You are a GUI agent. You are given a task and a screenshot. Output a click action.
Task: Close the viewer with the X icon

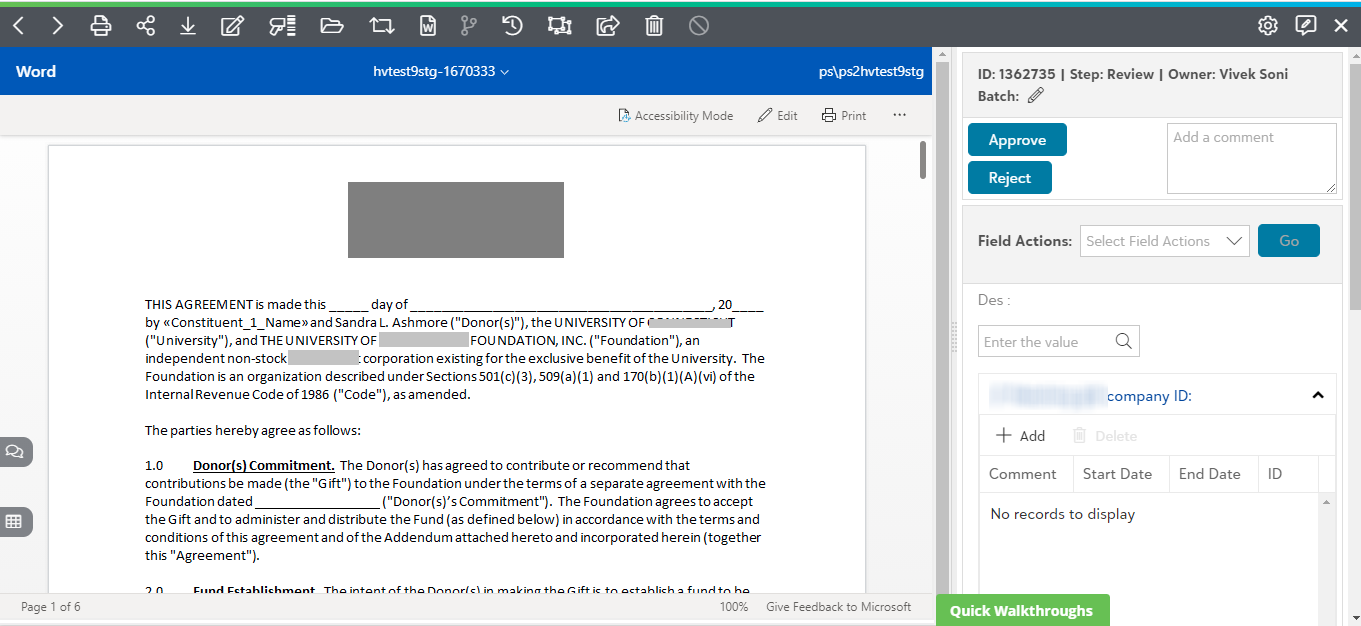coord(1341,26)
